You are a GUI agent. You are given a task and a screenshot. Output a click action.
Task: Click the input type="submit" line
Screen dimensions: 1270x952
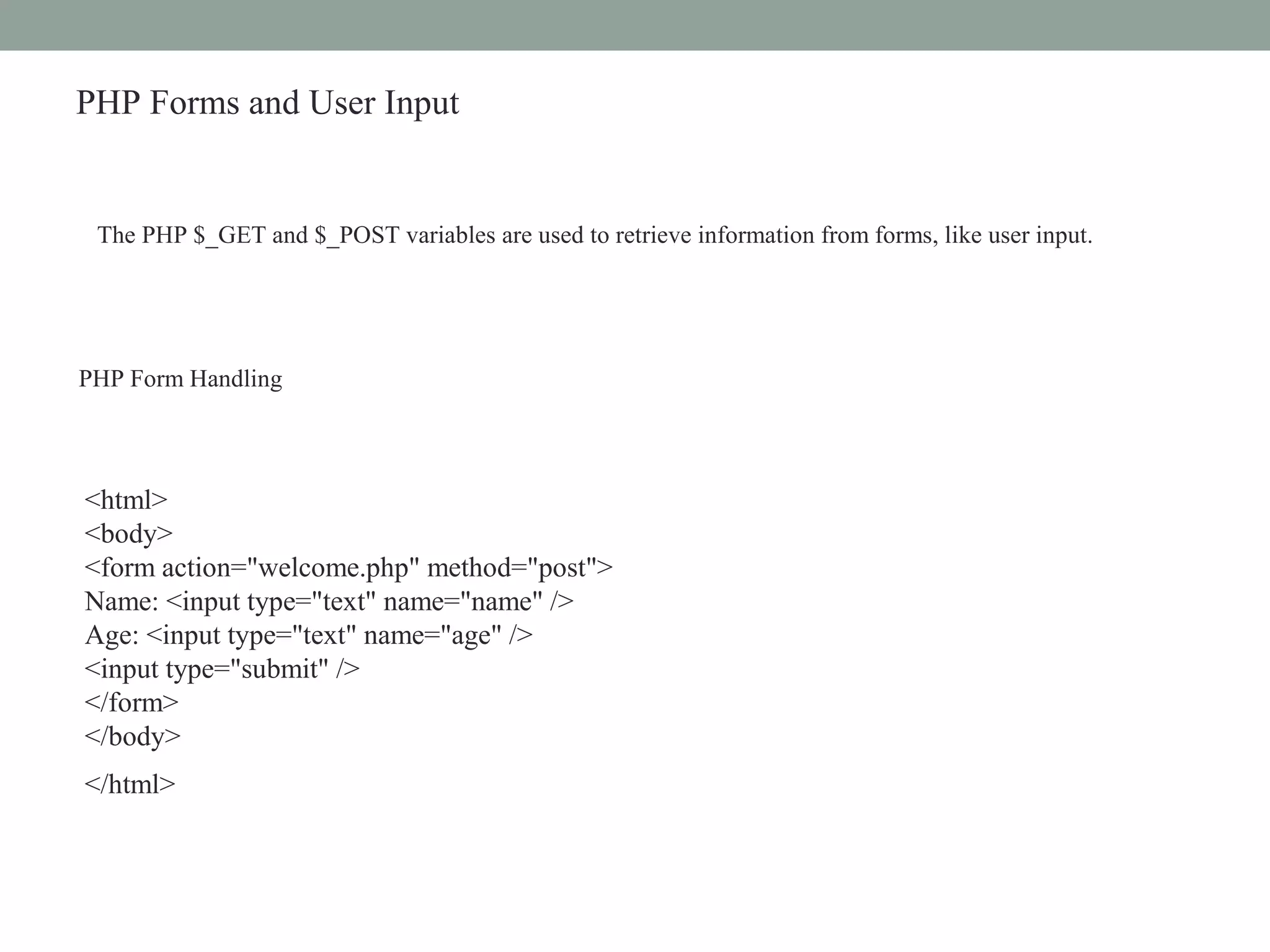pyautogui.click(x=222, y=669)
